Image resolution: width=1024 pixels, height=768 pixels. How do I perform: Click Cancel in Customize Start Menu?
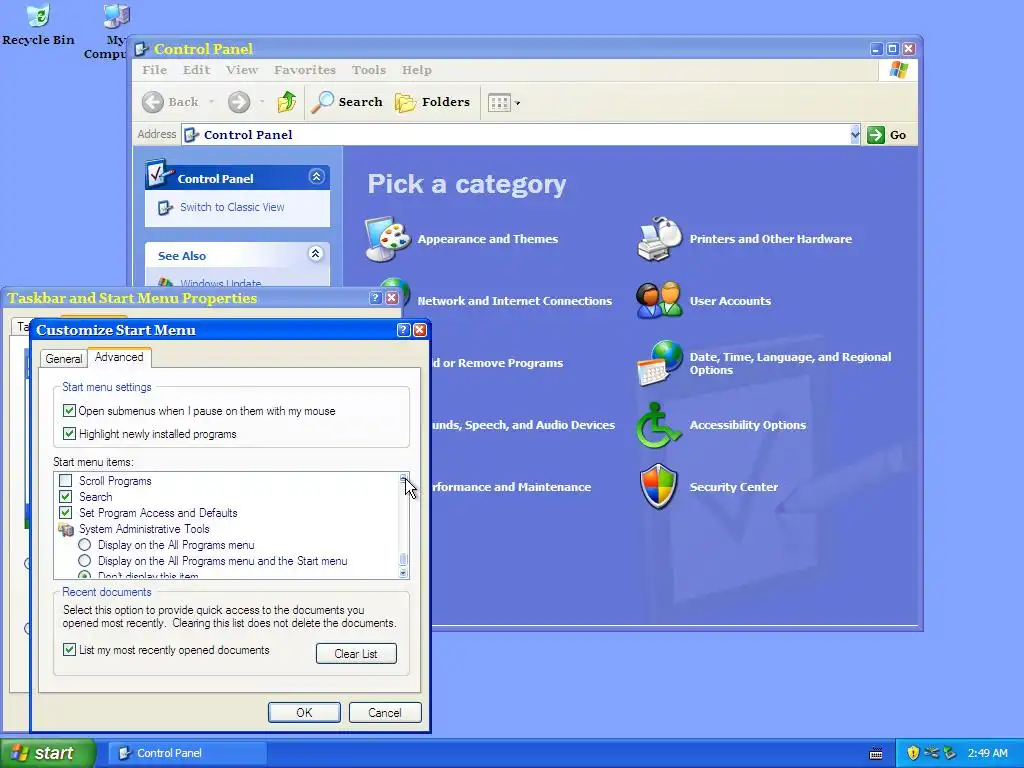click(x=385, y=712)
